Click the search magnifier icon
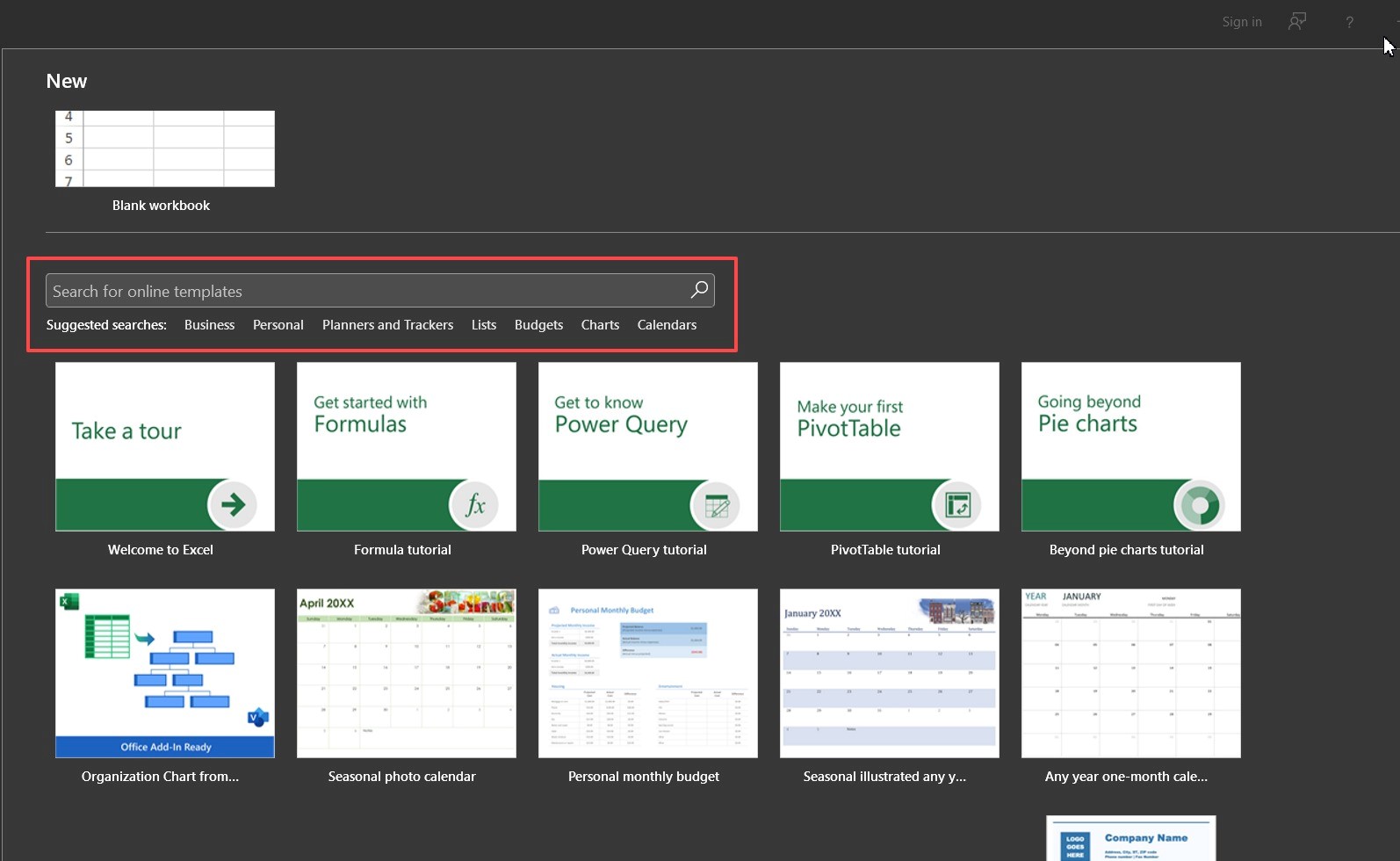1400x861 pixels. click(699, 290)
